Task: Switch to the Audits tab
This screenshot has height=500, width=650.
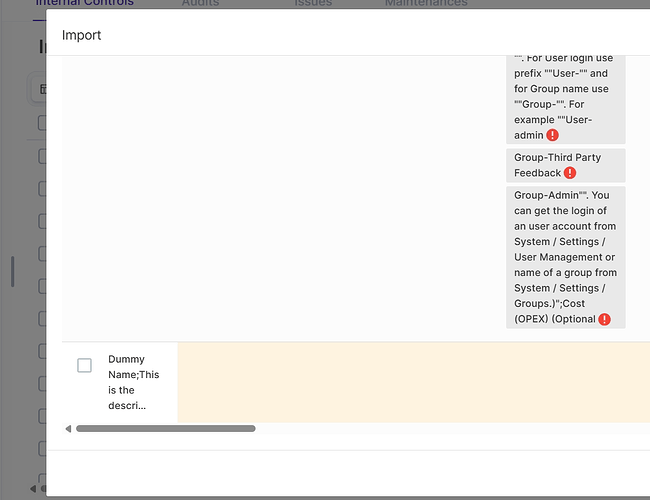Action: pos(201,3)
